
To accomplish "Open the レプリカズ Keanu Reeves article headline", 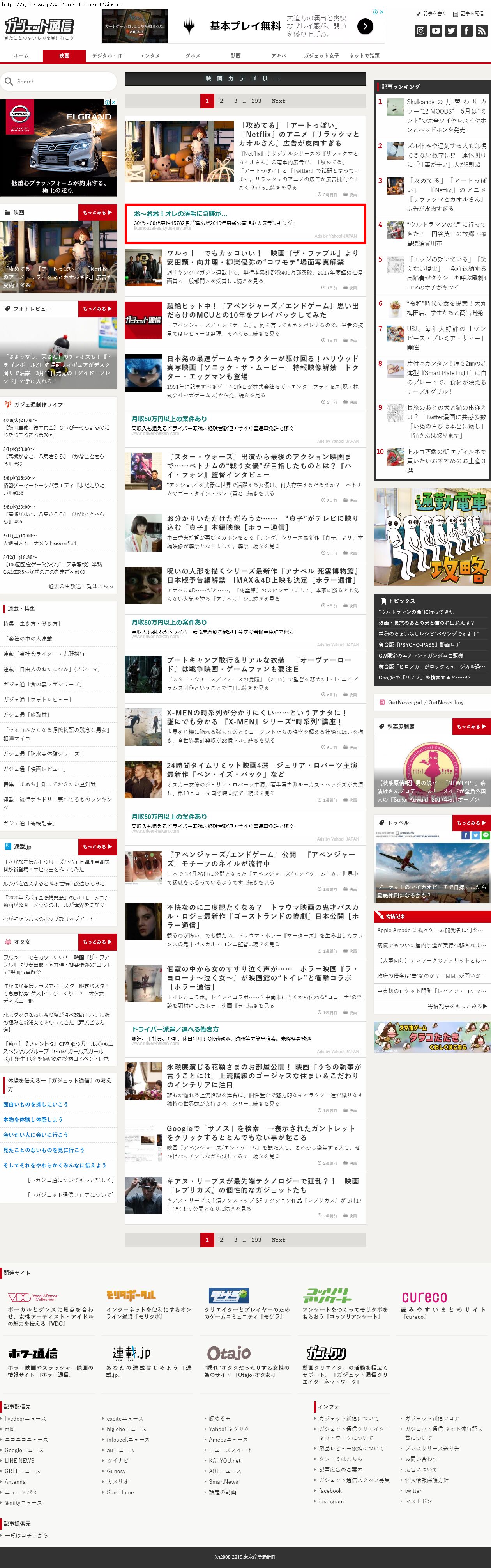I will (x=263, y=1185).
